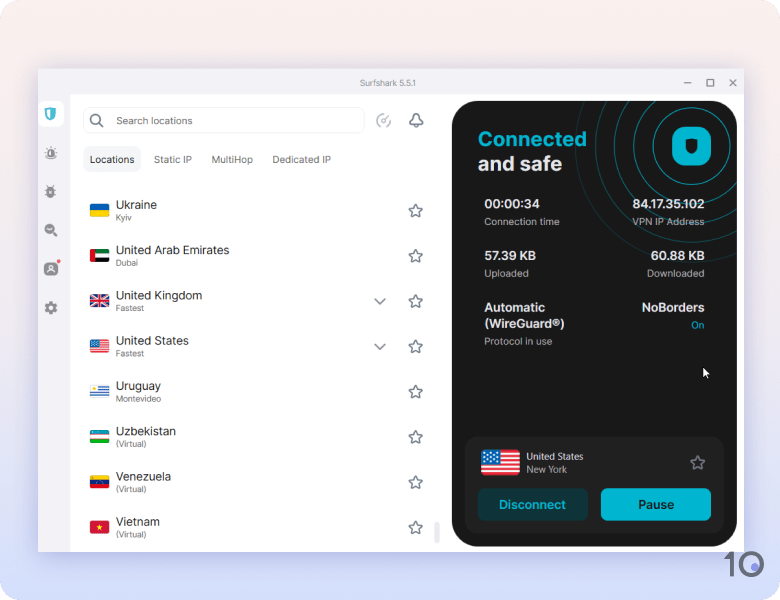The height and width of the screenshot is (600, 780).
Task: Star the connected New York location
Action: pos(697,463)
